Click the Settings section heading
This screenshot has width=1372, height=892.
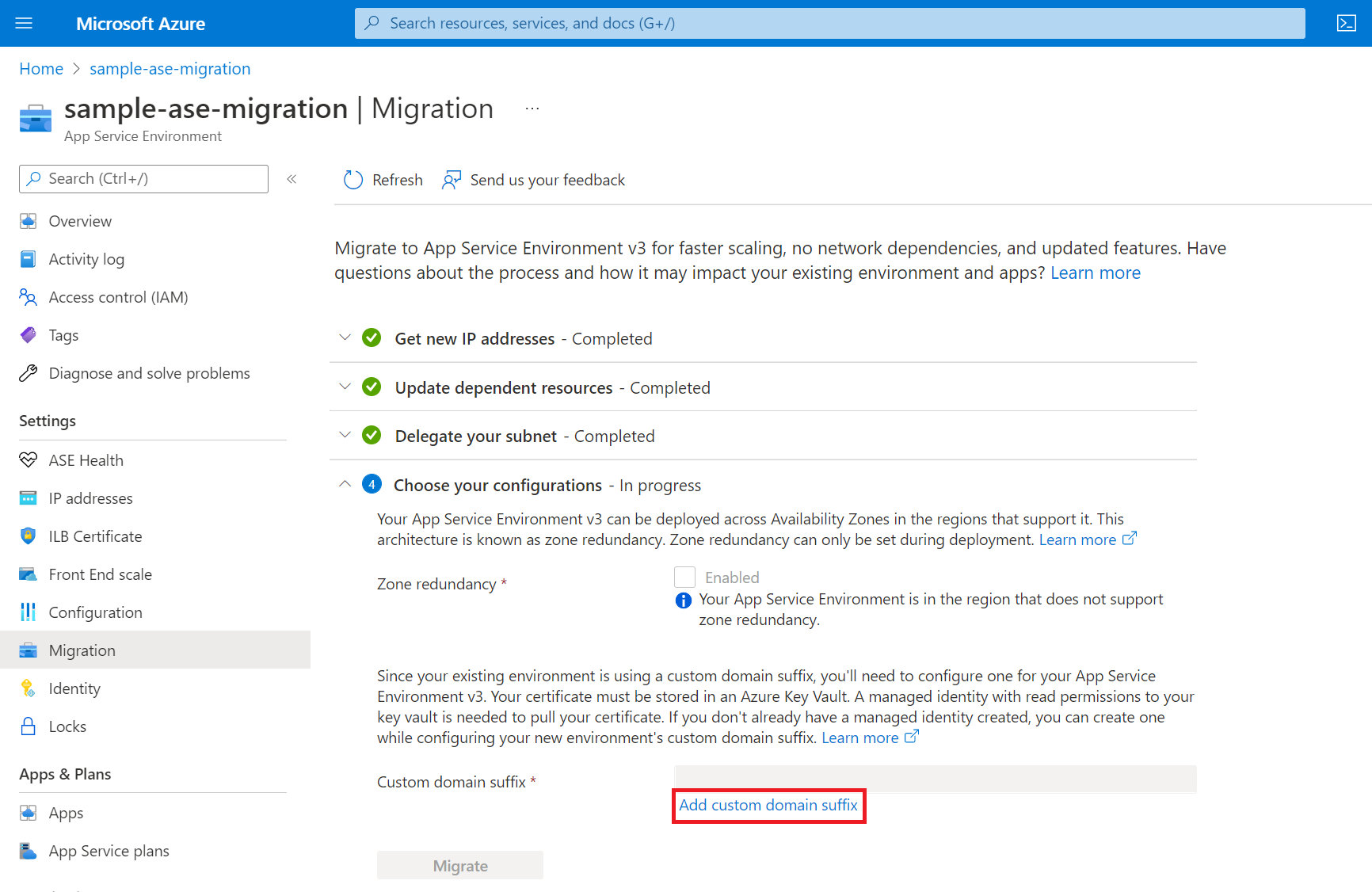click(48, 421)
